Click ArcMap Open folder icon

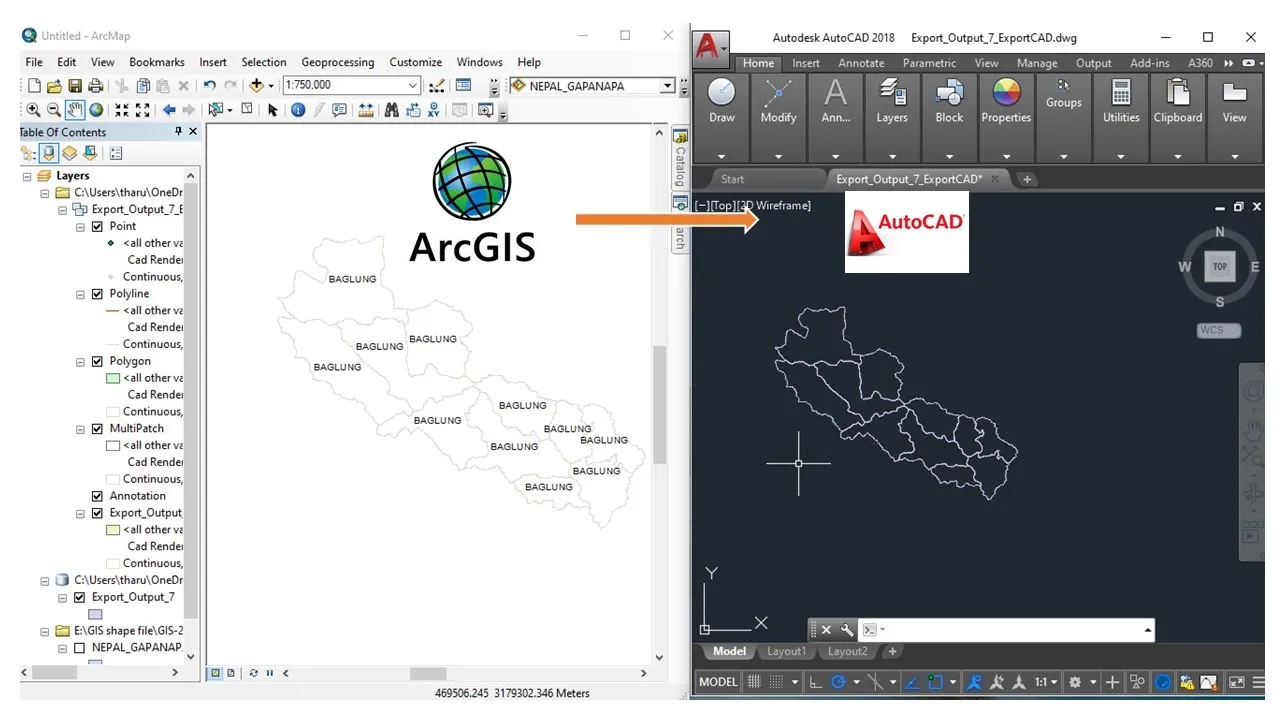55,86
